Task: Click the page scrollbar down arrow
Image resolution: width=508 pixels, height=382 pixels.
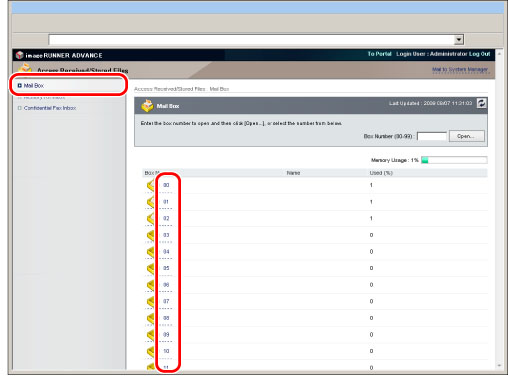Action: (x=499, y=366)
